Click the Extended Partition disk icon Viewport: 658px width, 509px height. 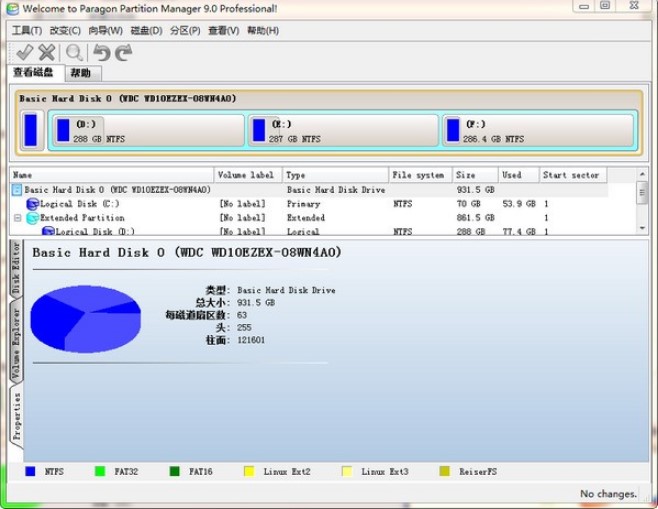(x=32, y=218)
